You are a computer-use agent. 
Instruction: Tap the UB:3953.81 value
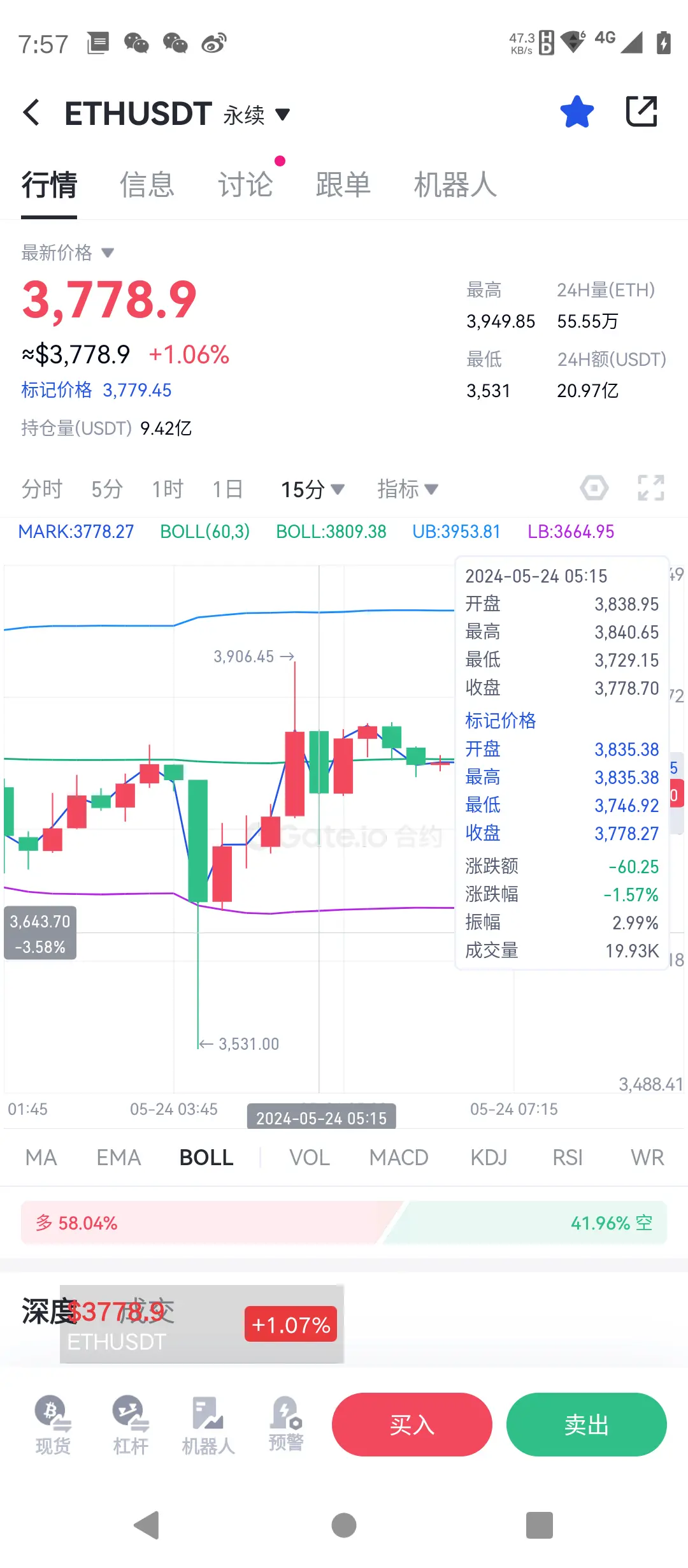456,532
